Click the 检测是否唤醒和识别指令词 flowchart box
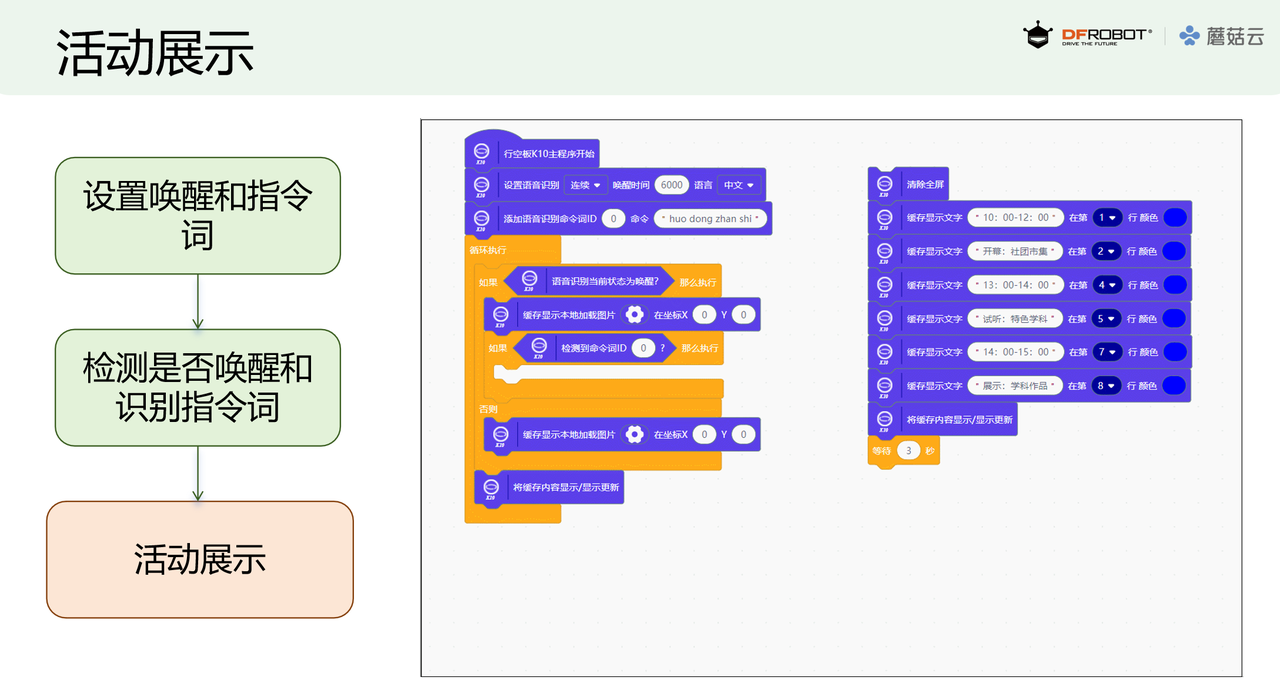The width and height of the screenshot is (1280, 697). 198,388
